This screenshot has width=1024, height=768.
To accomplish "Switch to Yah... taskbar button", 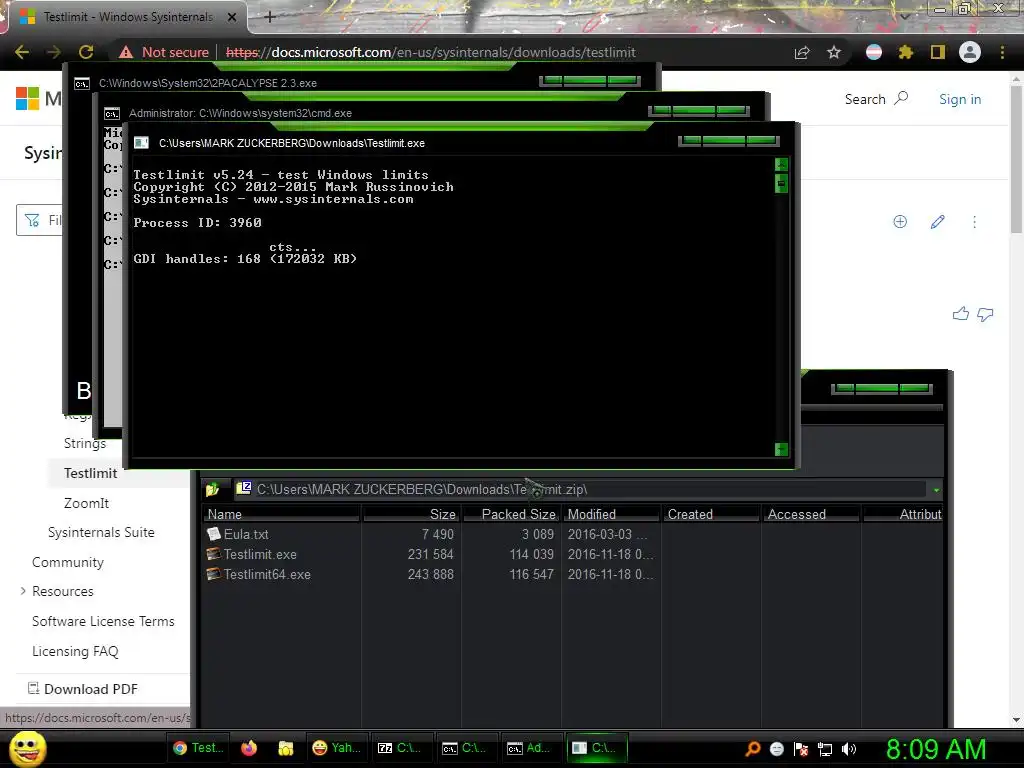I will pos(336,748).
